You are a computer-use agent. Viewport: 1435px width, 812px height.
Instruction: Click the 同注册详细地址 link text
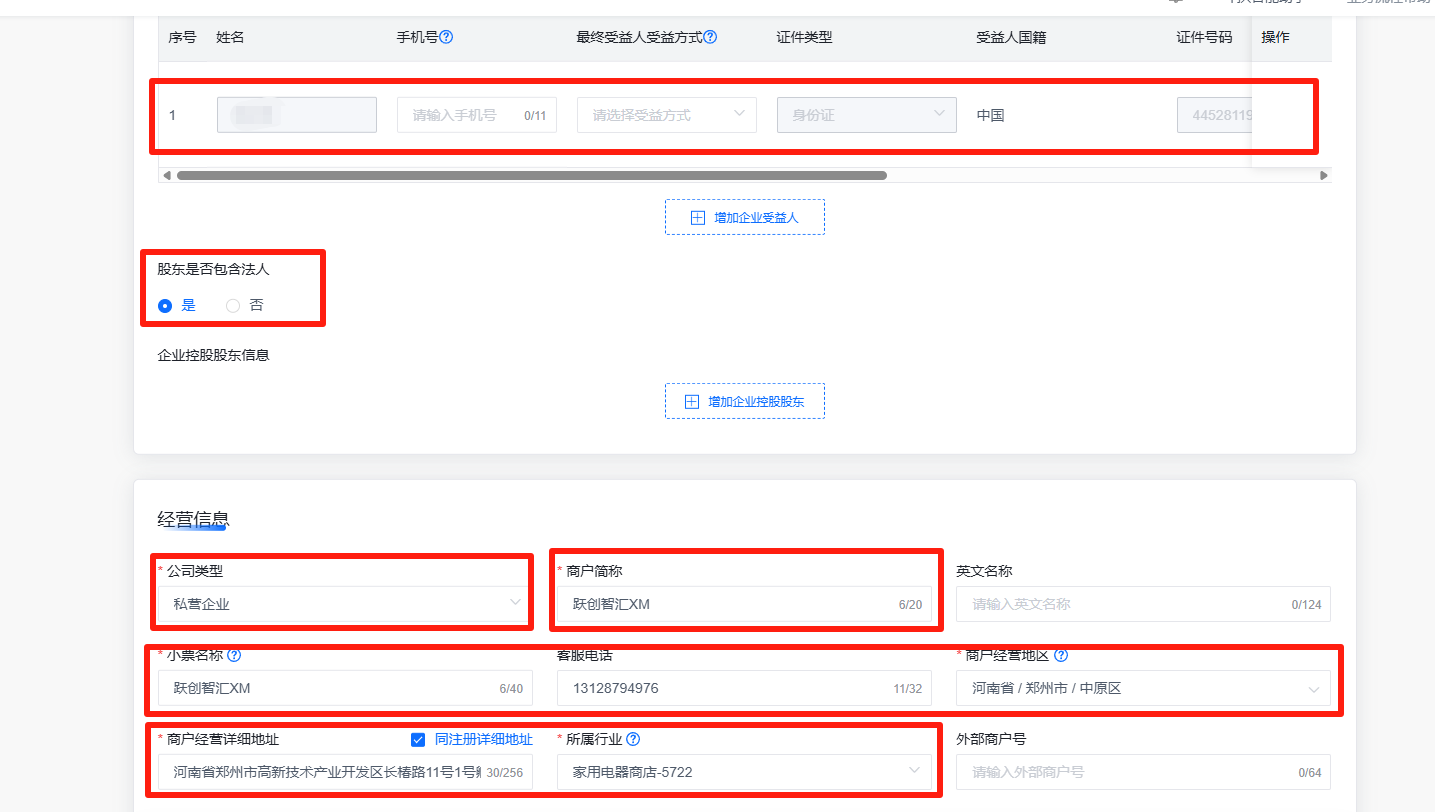[x=484, y=740]
